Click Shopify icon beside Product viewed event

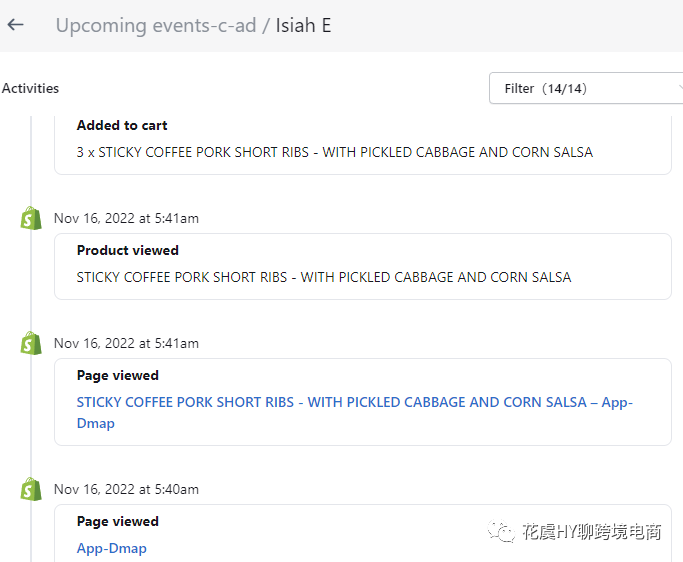click(x=31, y=218)
